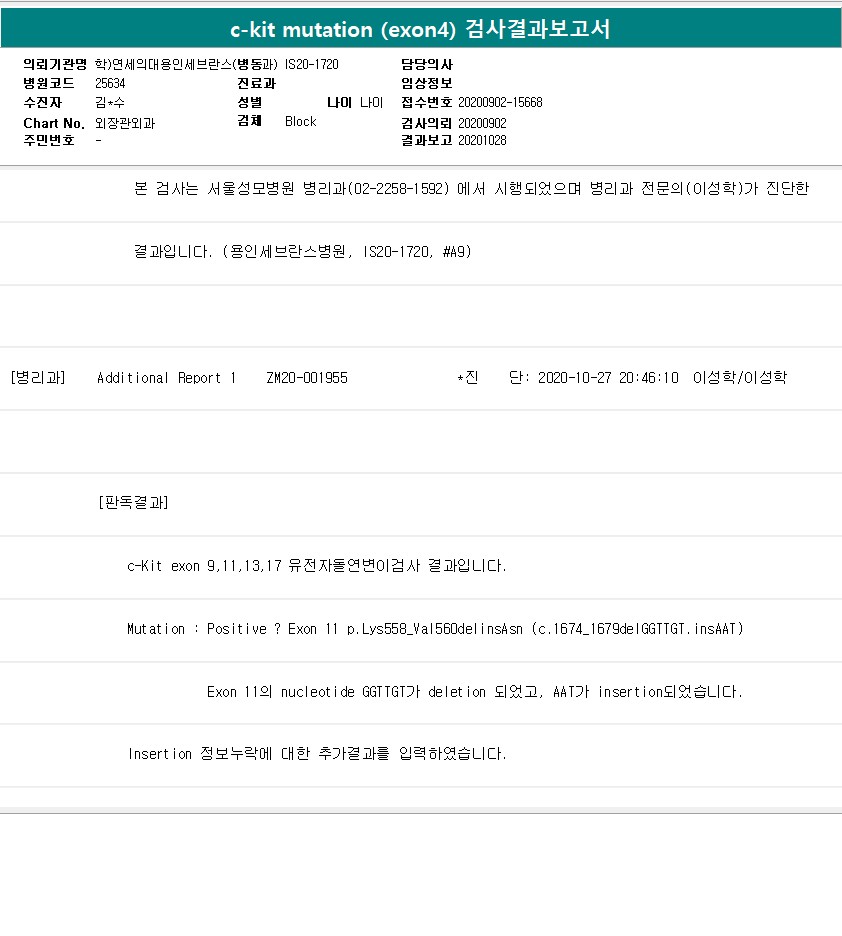
Task: Click the 'Chart No.' label
Action: coord(54,123)
